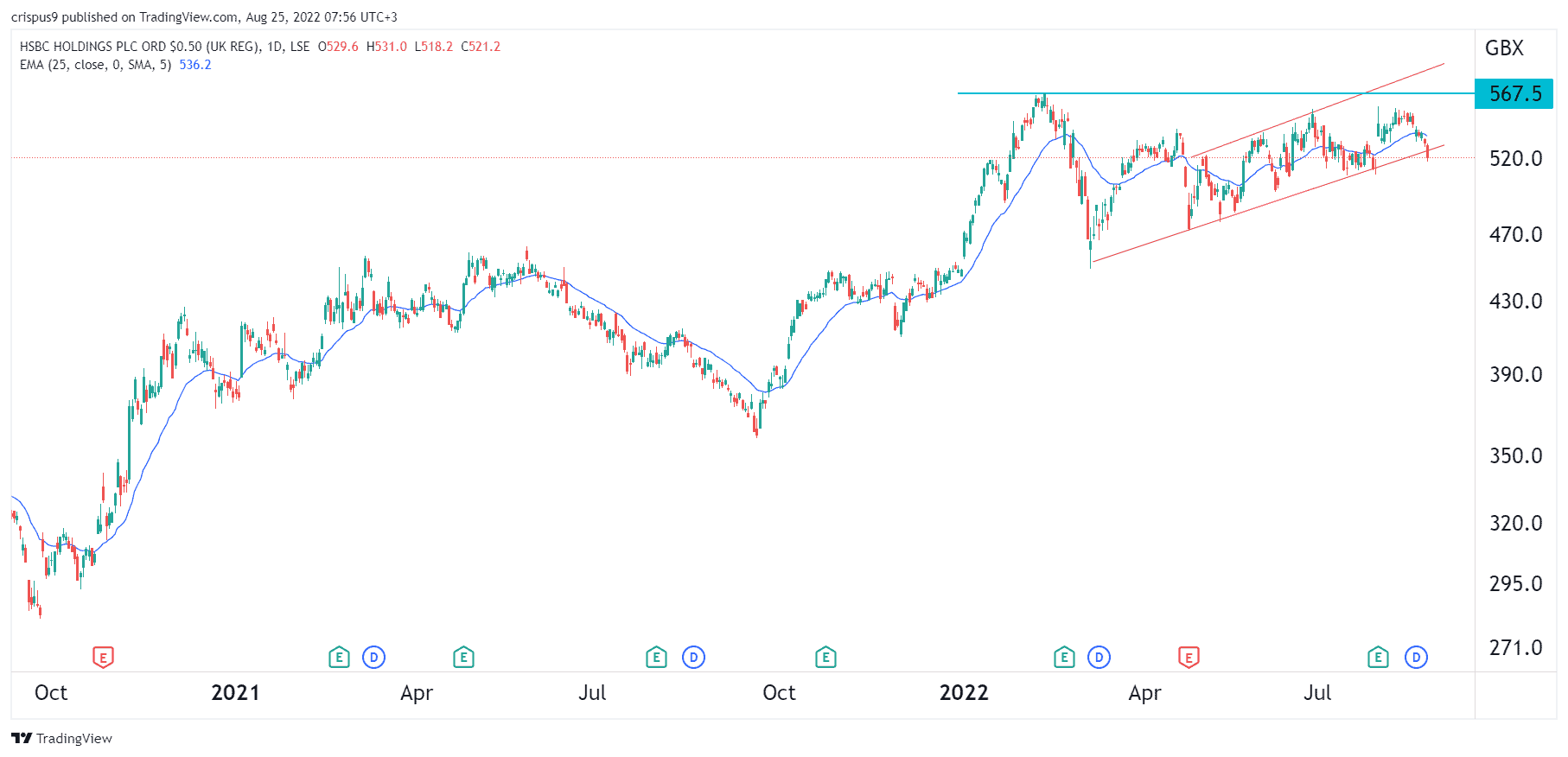Click the last Jul label on time axis
The image size is (1568, 757).
(1317, 693)
